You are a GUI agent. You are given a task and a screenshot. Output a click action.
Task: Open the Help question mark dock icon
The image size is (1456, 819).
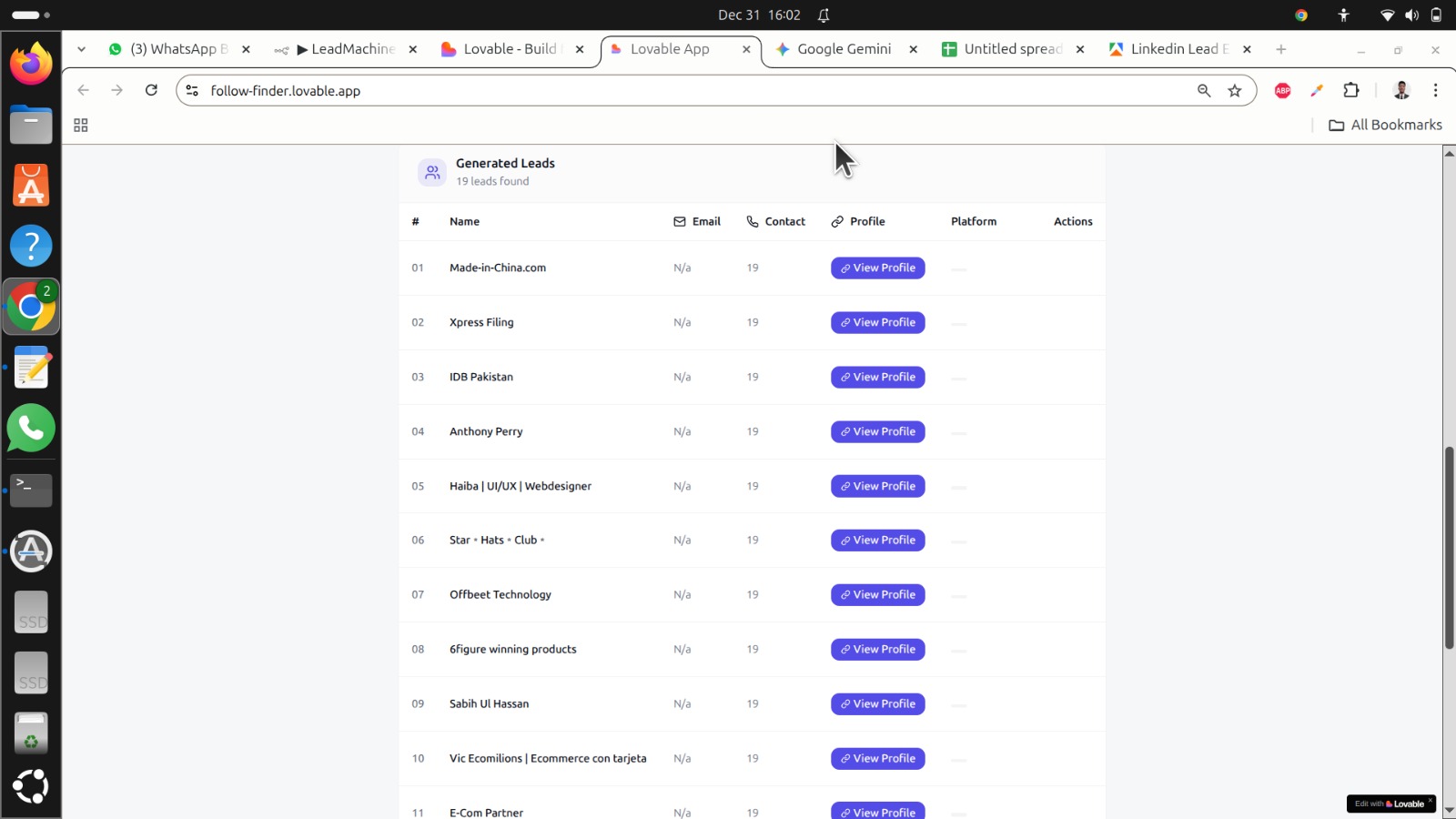(x=31, y=246)
